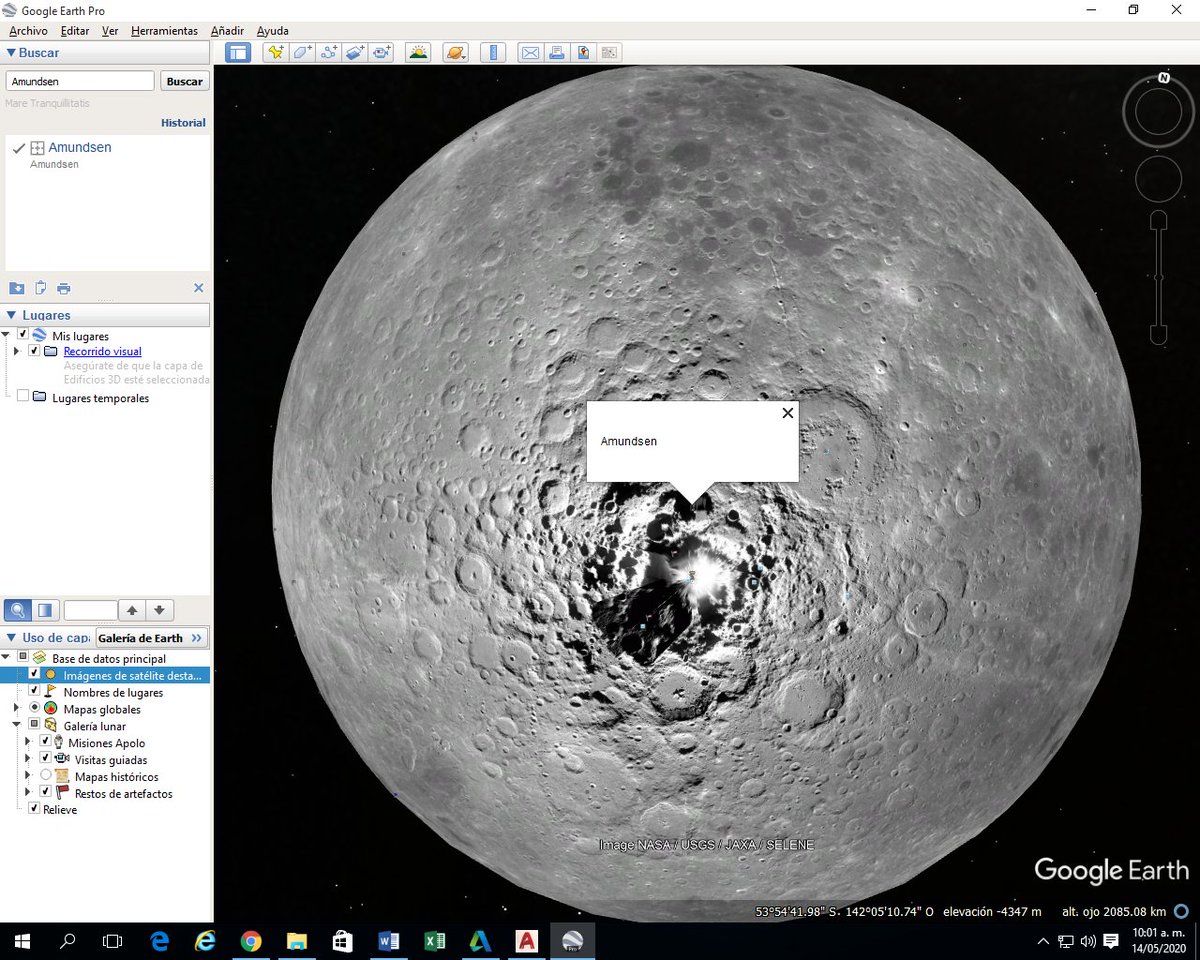The image size is (1200, 960).
Task: Click the Galería de Earth button
Action: tap(150, 638)
